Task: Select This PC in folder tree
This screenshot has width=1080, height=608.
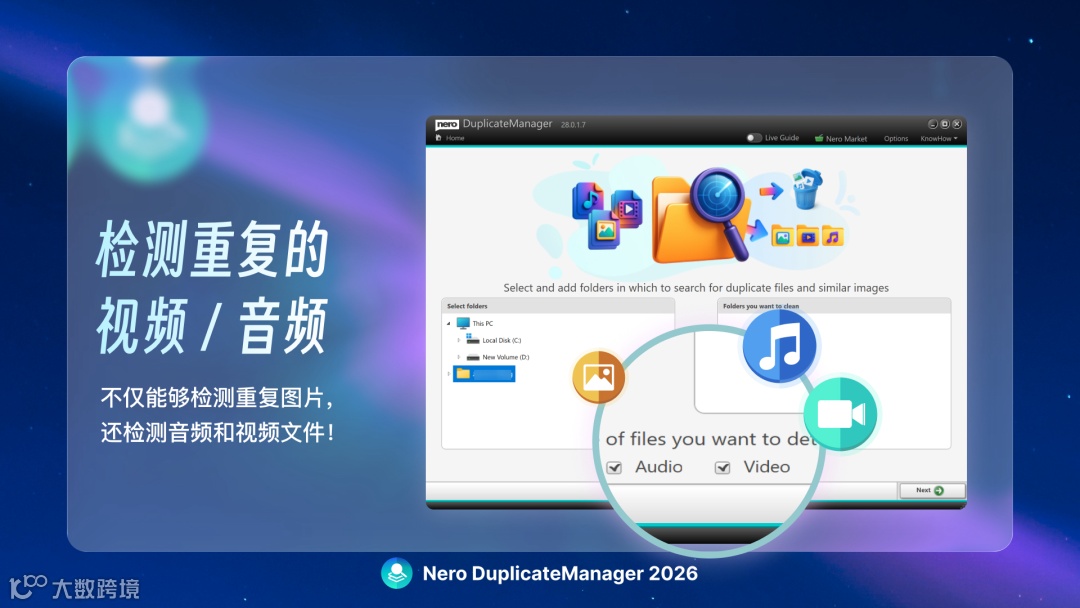Action: coord(475,323)
